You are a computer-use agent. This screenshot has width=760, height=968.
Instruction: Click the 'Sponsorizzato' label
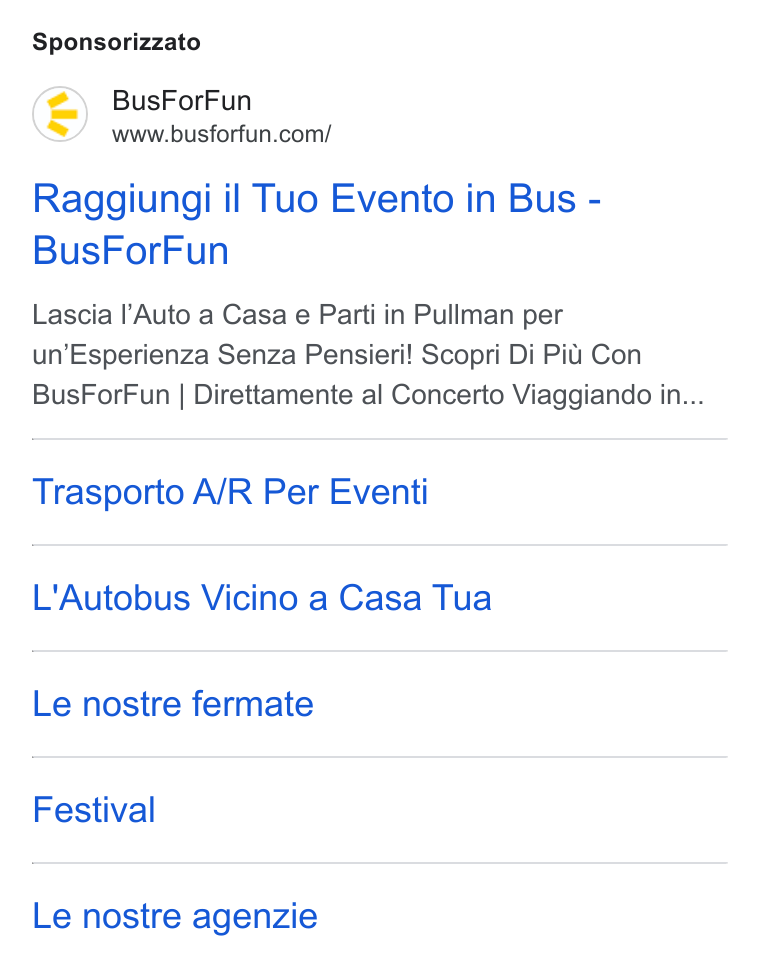pos(117,43)
